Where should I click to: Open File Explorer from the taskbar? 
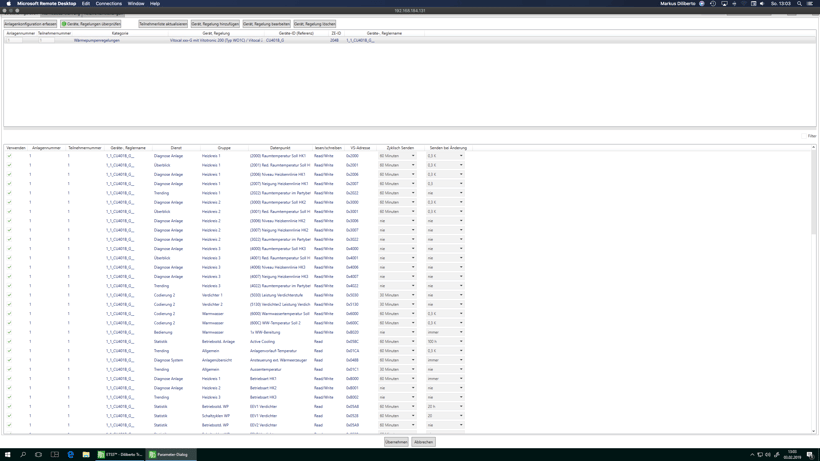(x=86, y=455)
